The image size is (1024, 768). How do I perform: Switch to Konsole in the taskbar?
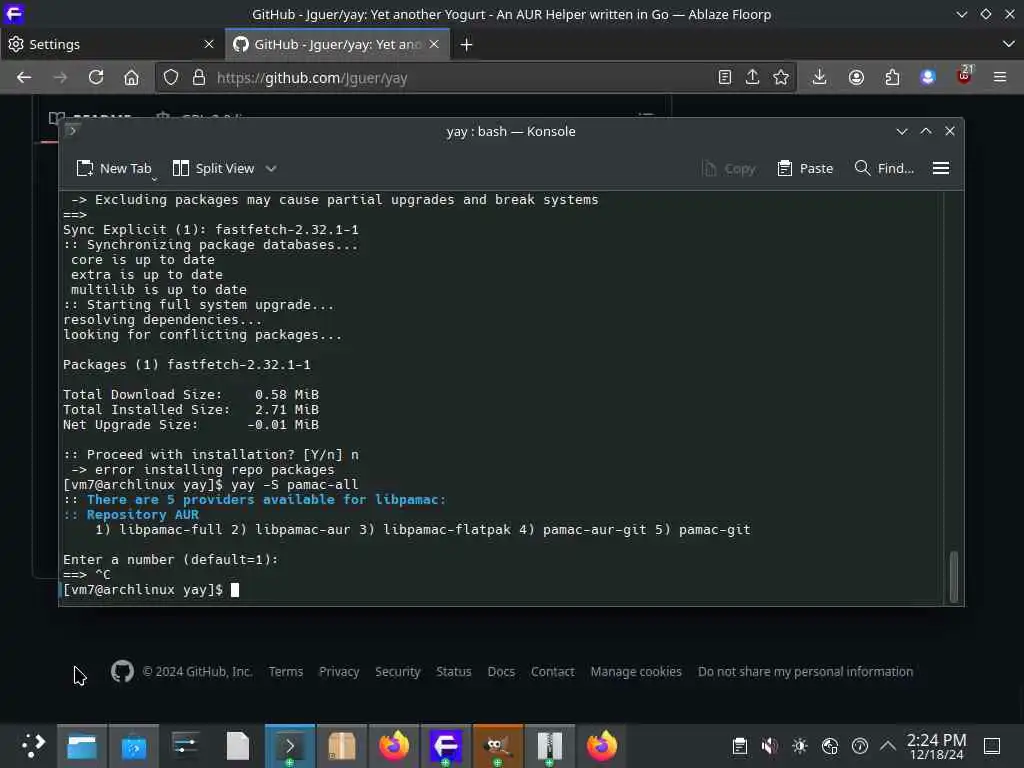(x=290, y=746)
